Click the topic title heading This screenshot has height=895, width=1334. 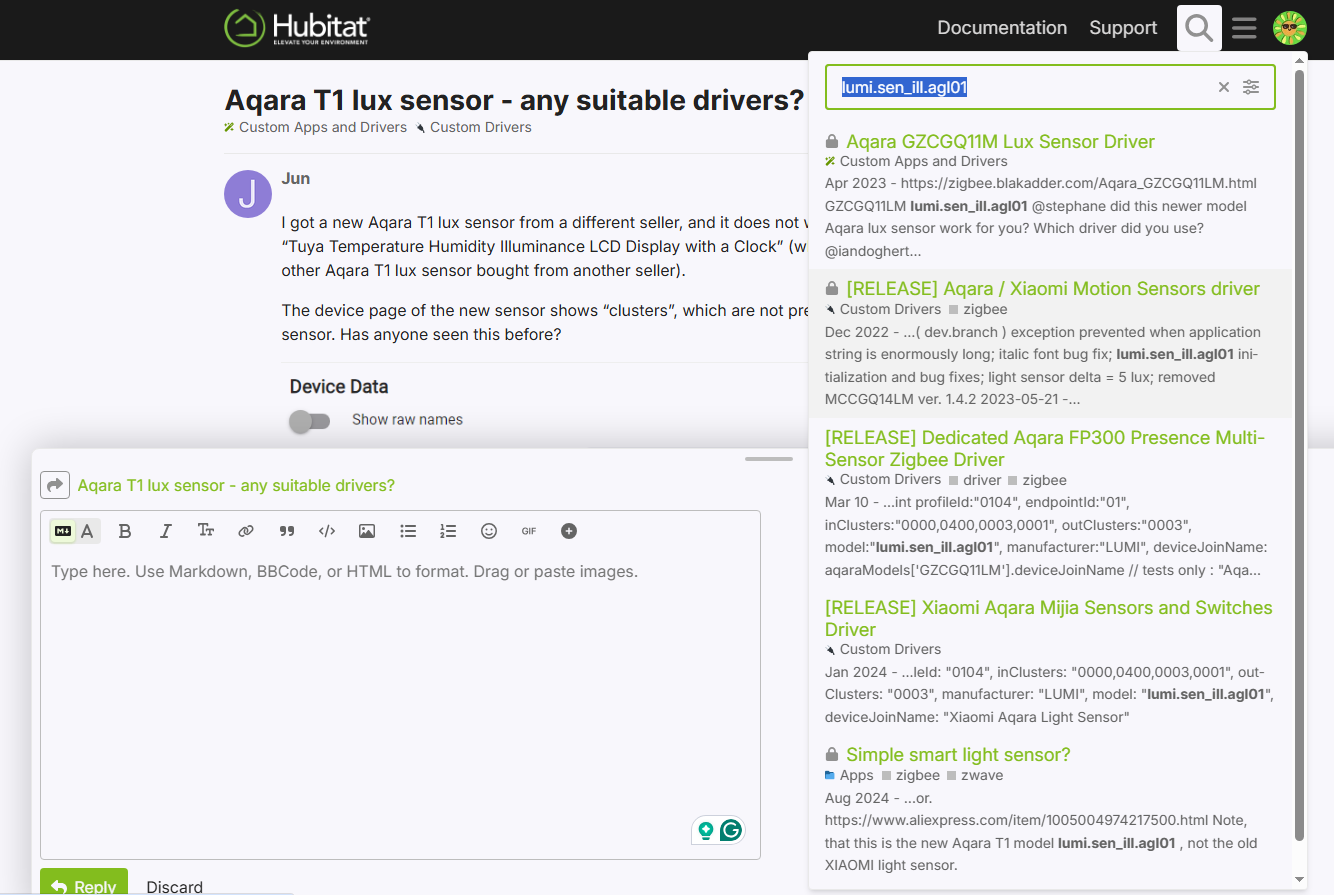(x=514, y=100)
